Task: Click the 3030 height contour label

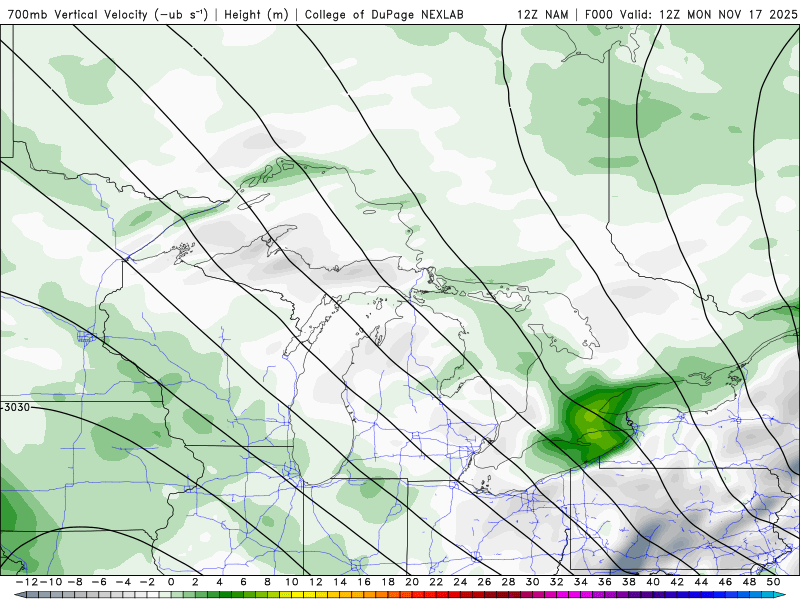Action: point(16,408)
